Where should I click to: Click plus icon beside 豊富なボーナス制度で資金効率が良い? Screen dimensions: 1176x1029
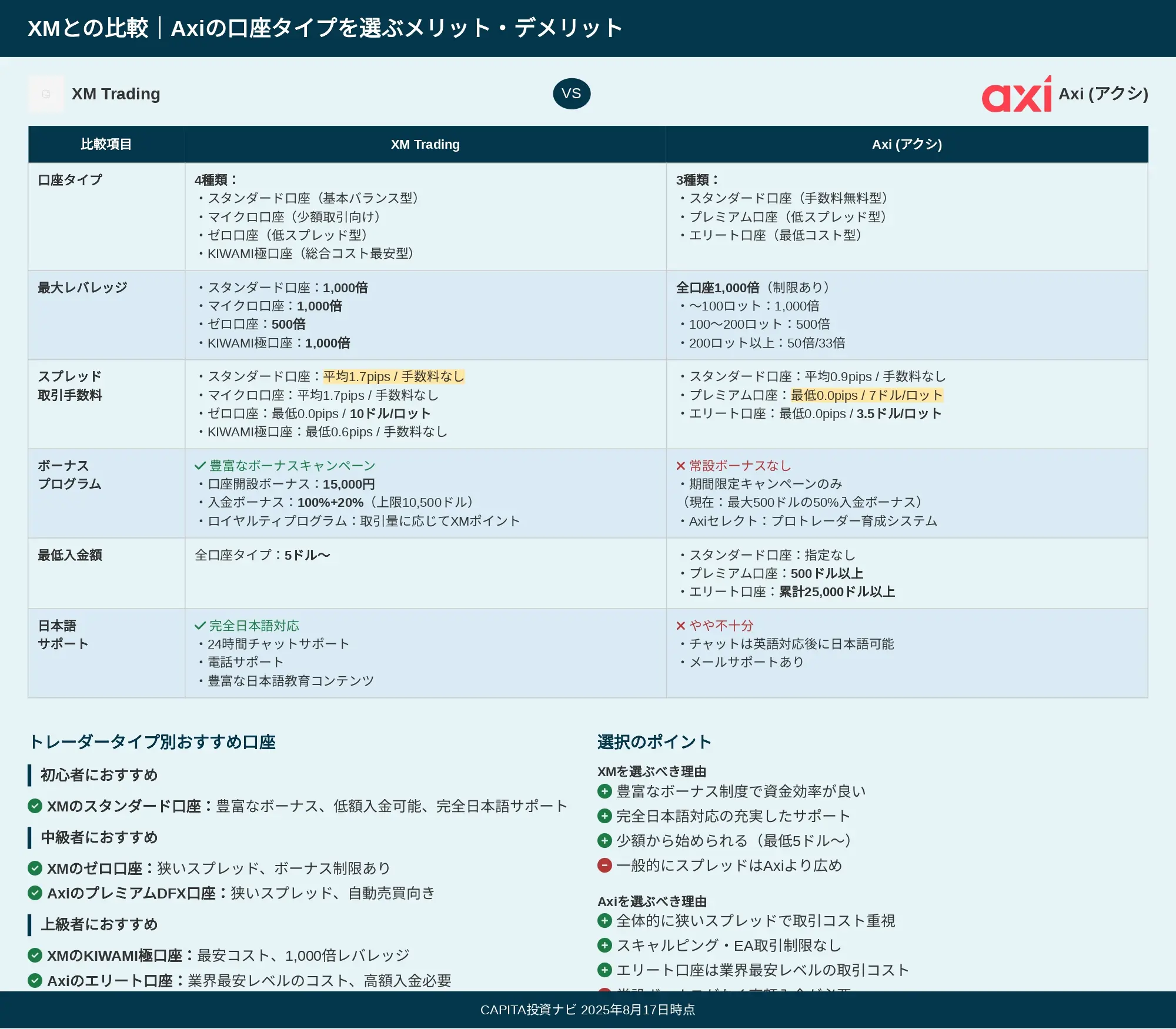pos(604,791)
